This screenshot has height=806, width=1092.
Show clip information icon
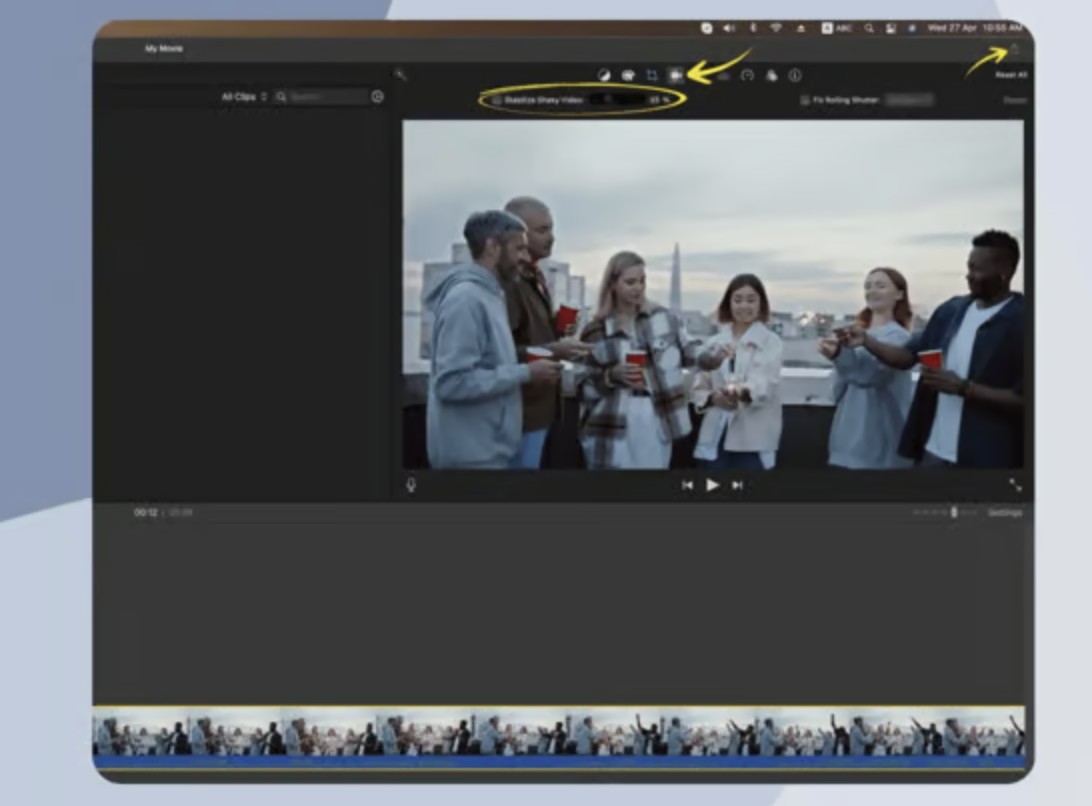795,75
